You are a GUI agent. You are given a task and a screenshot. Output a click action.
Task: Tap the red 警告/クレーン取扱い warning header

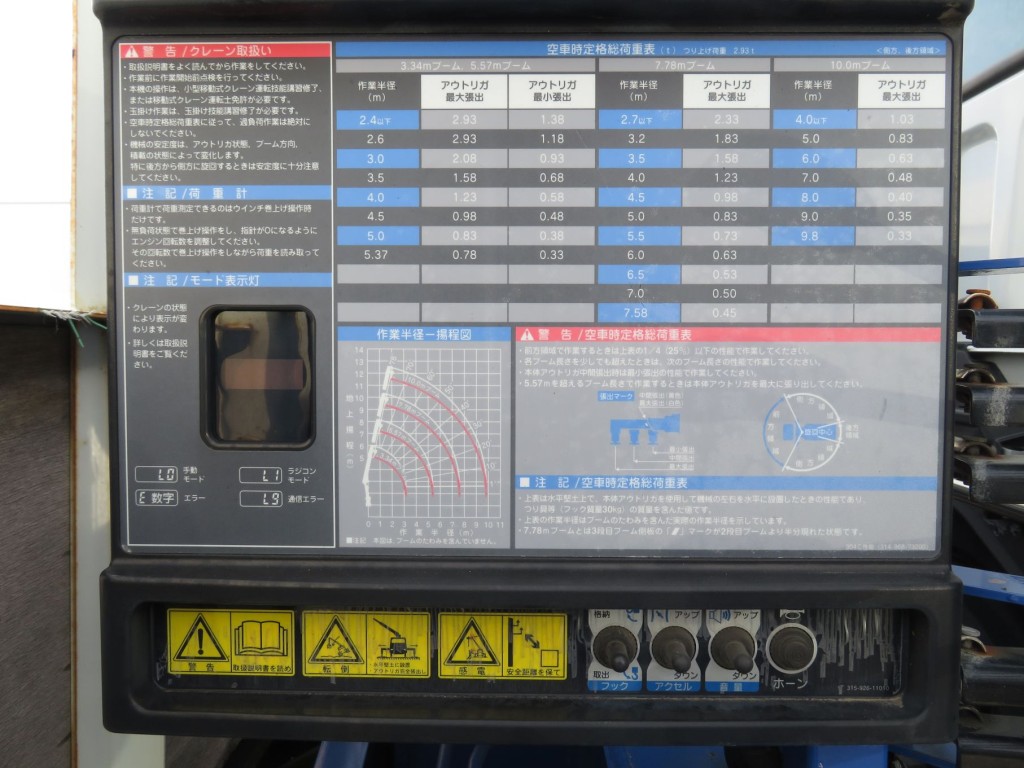pos(225,50)
